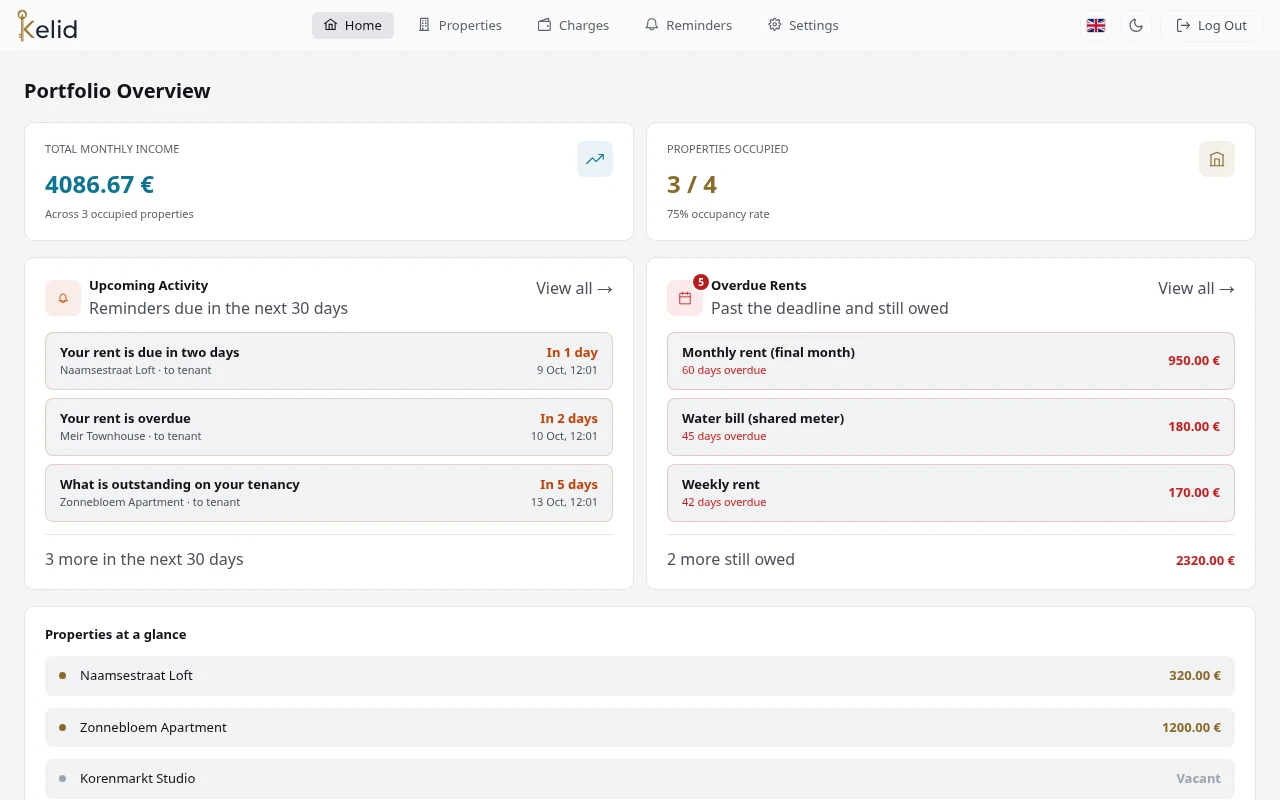Click the 950.00 € overdue amount
The width and height of the screenshot is (1280, 800).
1194,361
